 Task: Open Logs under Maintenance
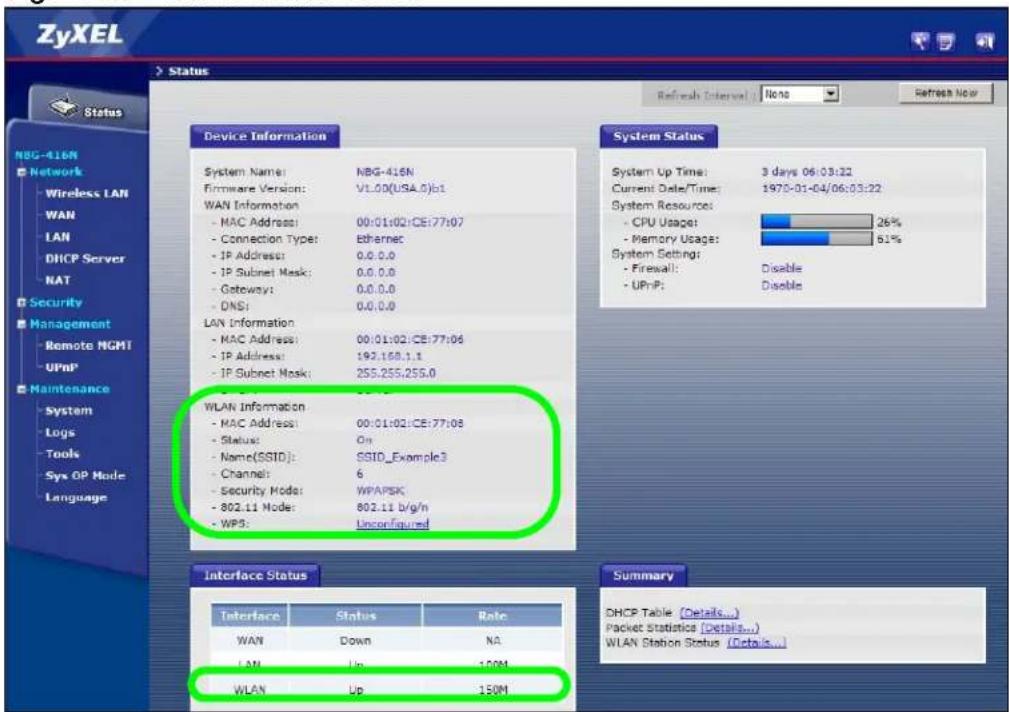pyautogui.click(x=59, y=433)
